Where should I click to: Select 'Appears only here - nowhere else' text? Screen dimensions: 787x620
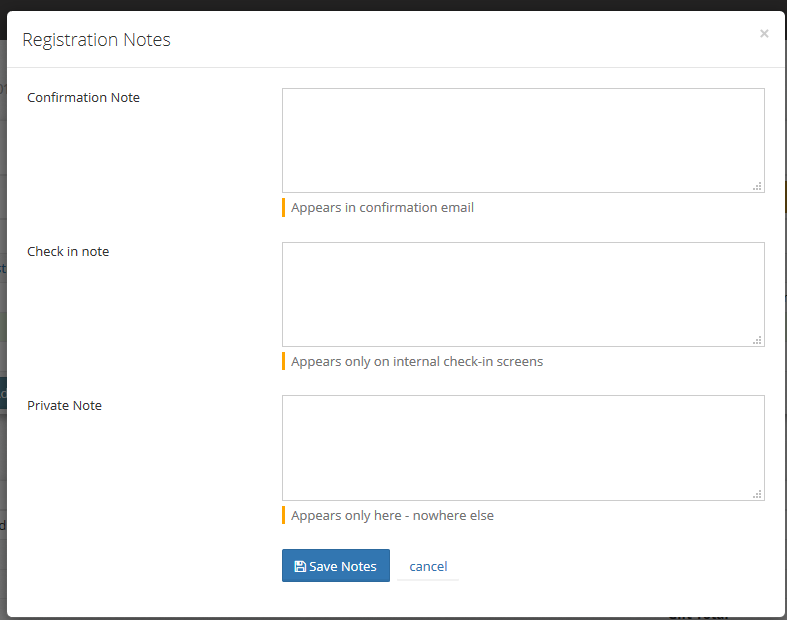coord(392,516)
